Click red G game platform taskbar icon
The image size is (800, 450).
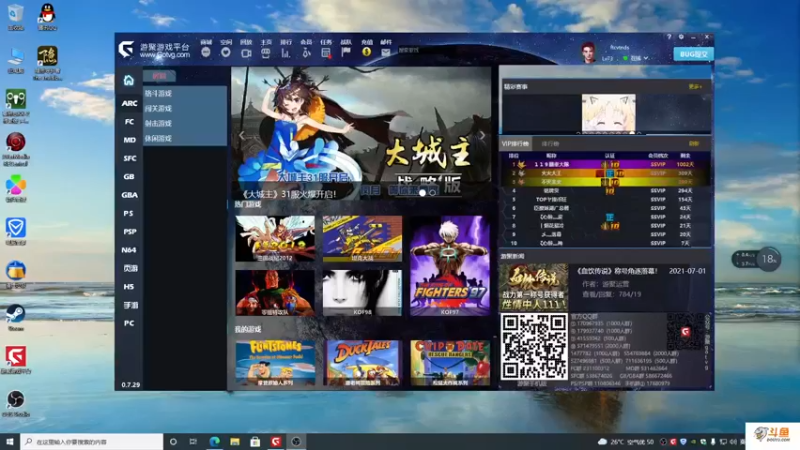(276, 441)
